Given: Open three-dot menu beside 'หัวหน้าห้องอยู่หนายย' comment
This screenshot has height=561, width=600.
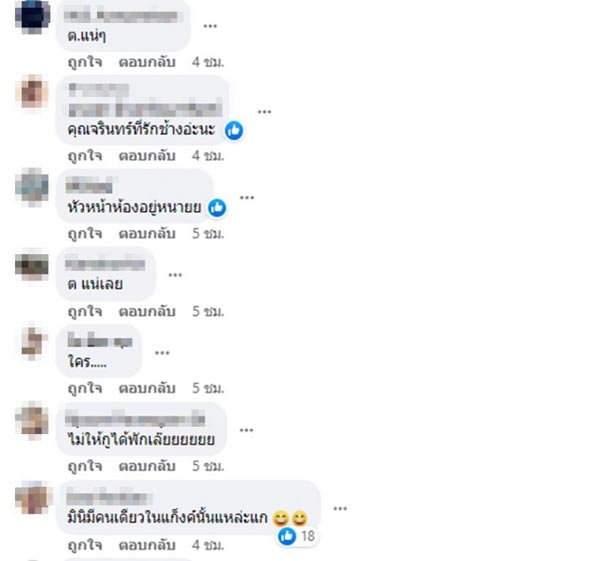Looking at the screenshot, I should [x=247, y=197].
